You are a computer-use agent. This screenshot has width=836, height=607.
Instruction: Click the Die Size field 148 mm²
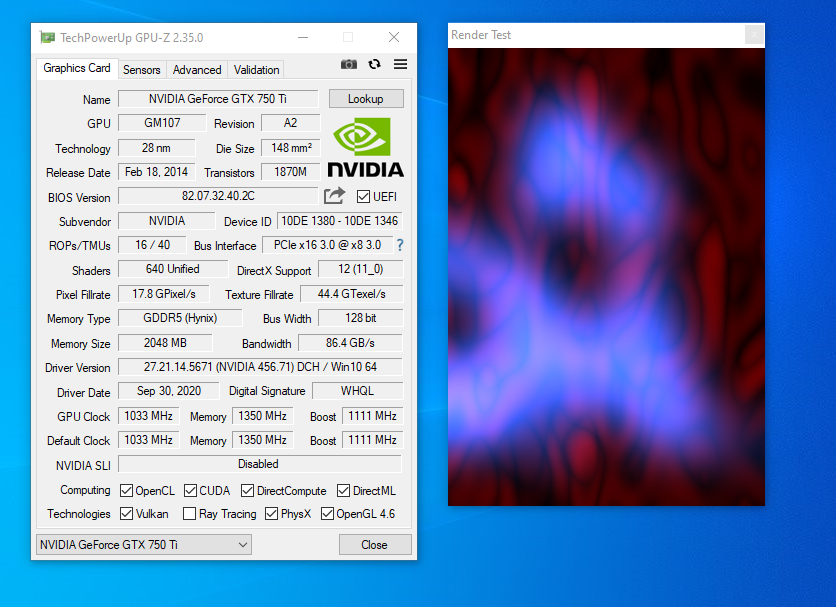(291, 148)
